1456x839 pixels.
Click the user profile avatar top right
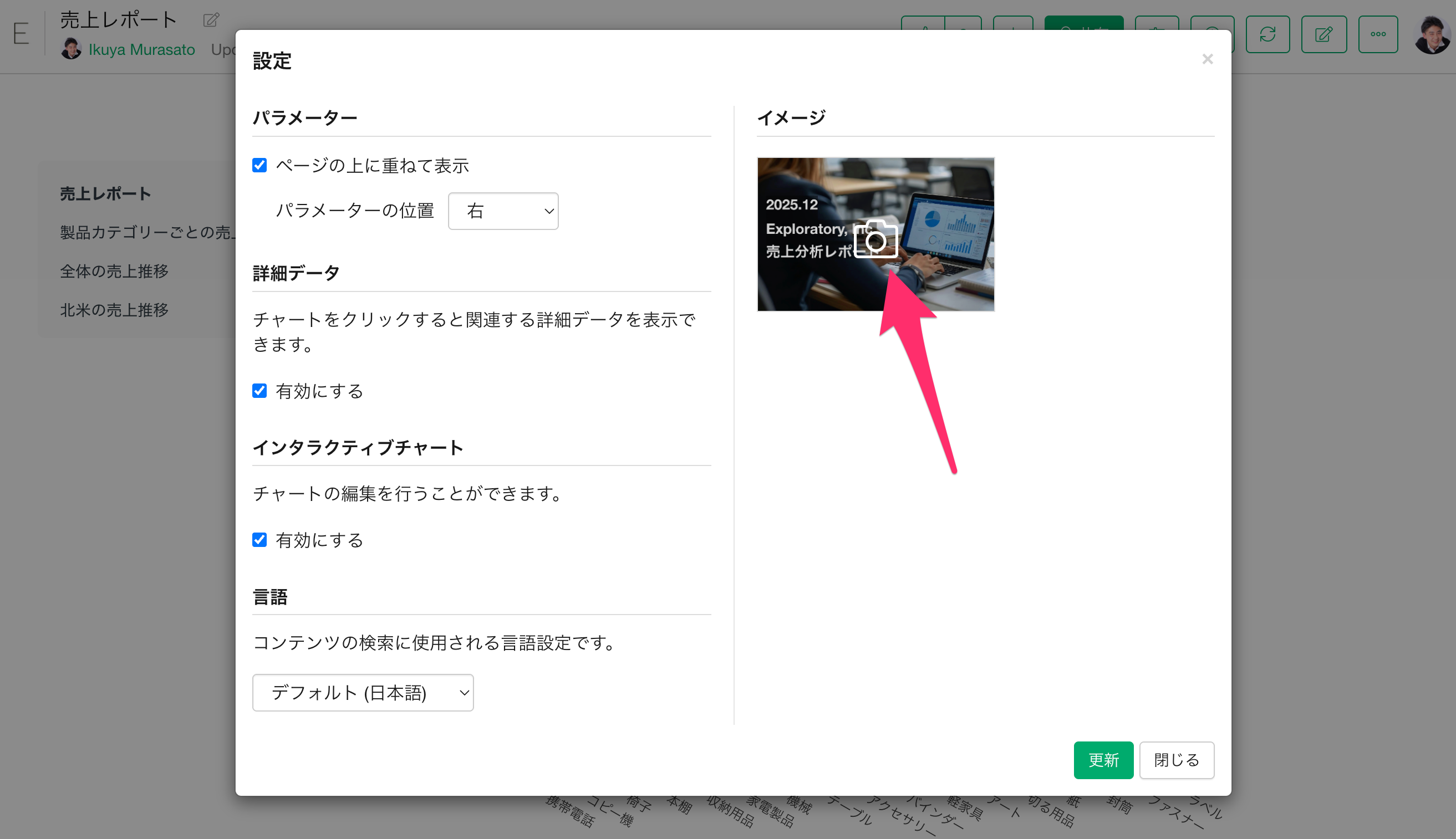tap(1432, 34)
